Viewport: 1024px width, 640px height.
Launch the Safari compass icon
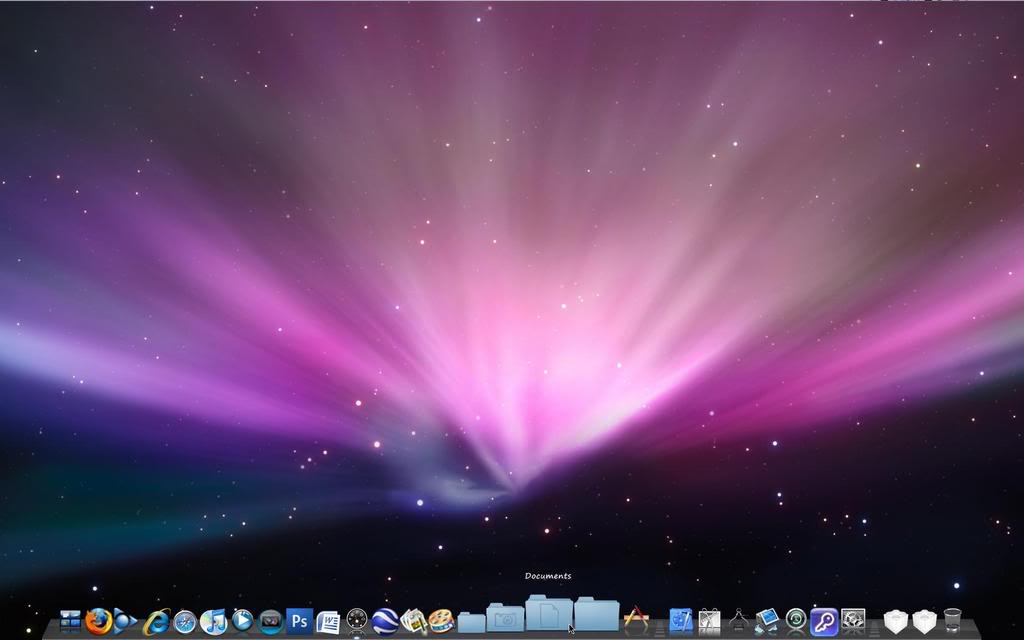[x=185, y=622]
